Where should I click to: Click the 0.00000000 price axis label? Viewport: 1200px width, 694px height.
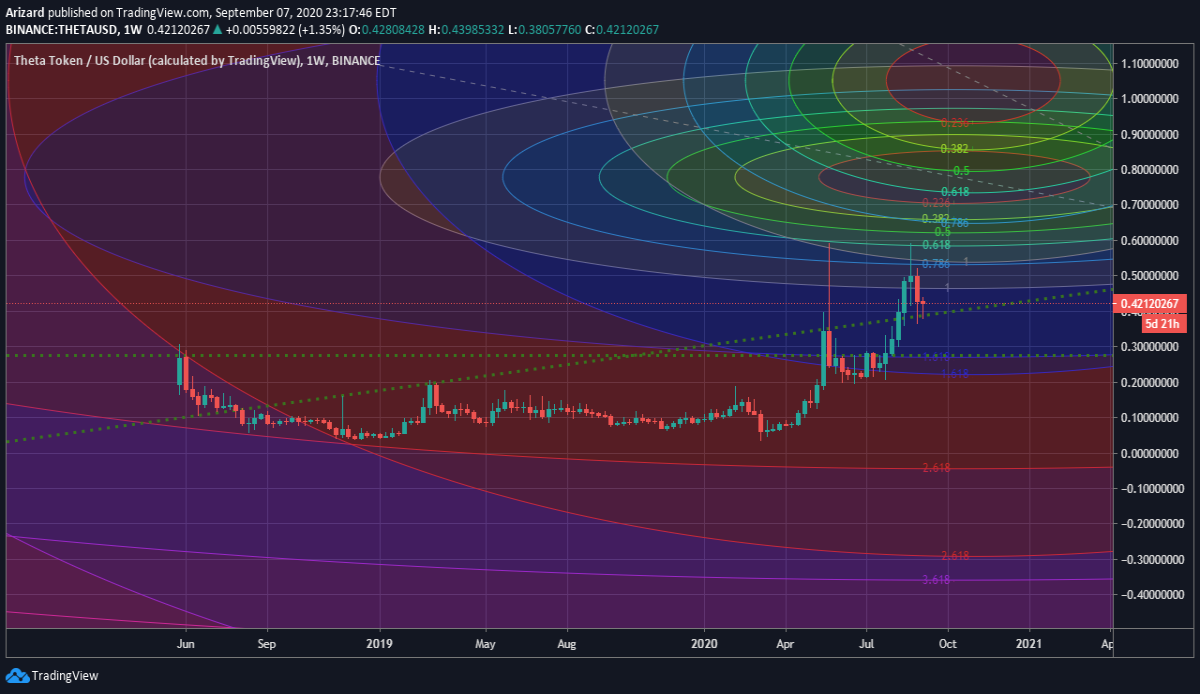point(1152,454)
